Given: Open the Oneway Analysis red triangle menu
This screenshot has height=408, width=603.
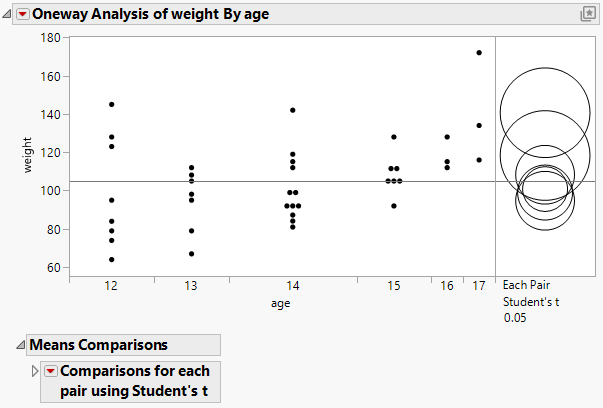Looking at the screenshot, I should point(23,14).
